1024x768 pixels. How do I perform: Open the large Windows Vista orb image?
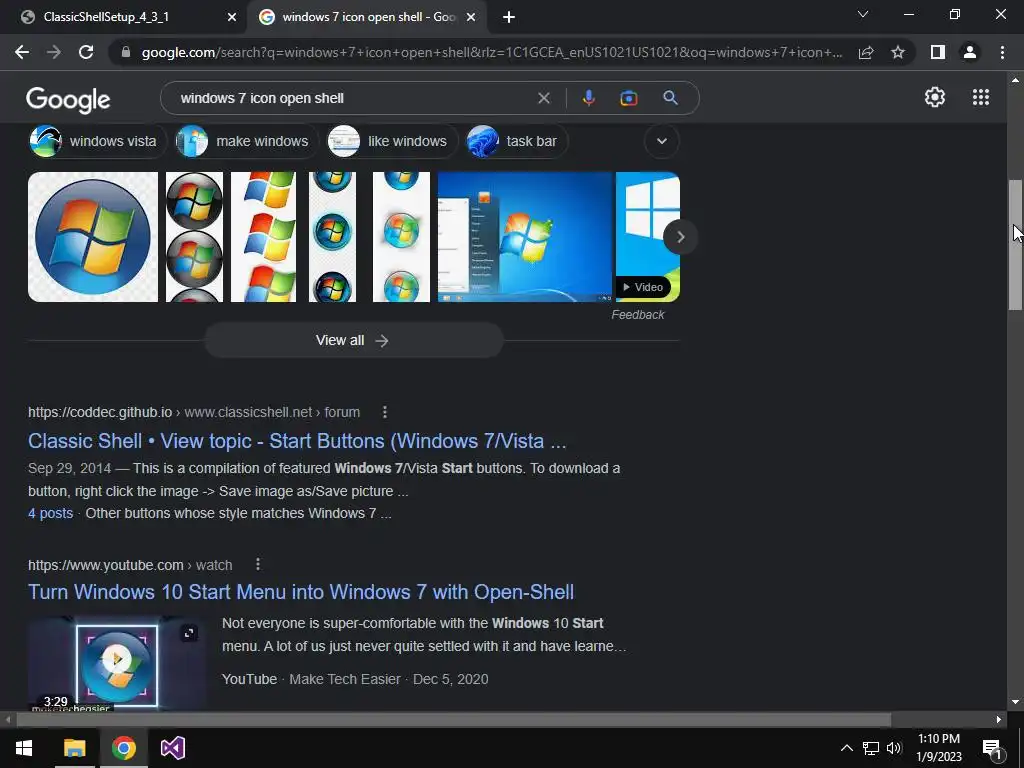(x=93, y=237)
